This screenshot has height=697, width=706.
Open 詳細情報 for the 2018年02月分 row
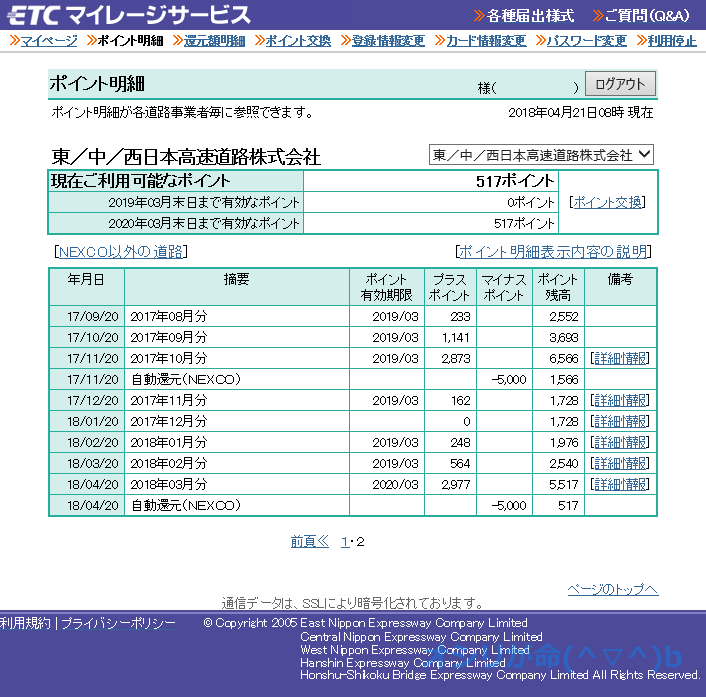[620, 463]
